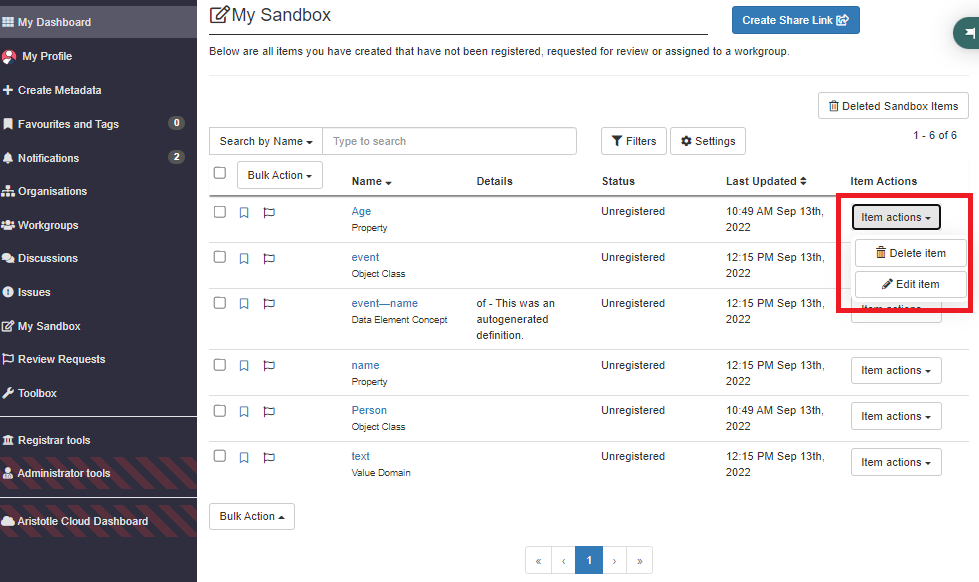The image size is (979, 582).
Task: Expand the Search by Name dropdown
Action: pos(266,141)
